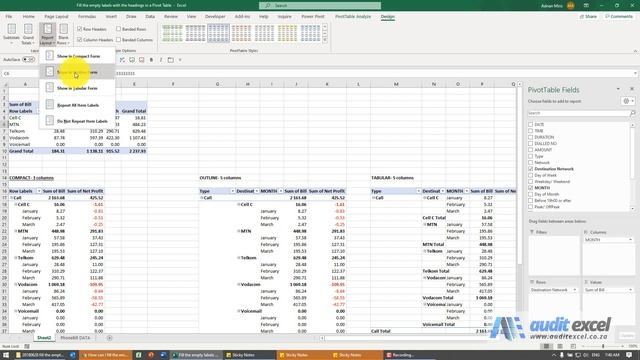Click the Comments button
Viewport: 640px width, 360px height.
click(619, 16)
